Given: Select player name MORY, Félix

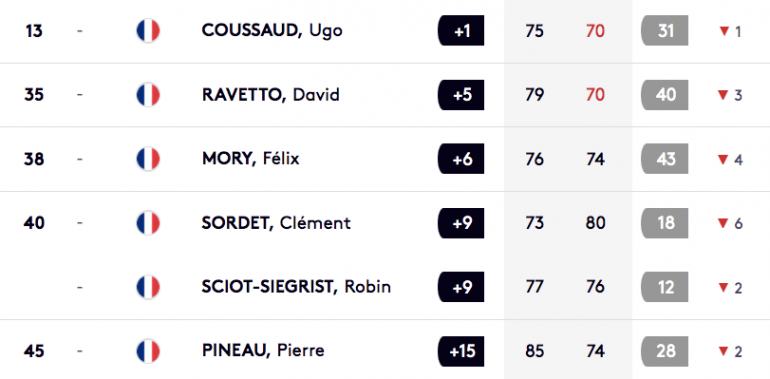Looking at the screenshot, I should click(x=250, y=159).
